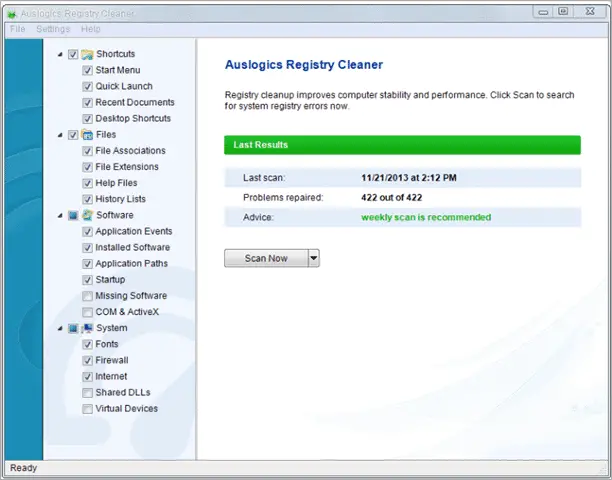Enable the Virtual Devices checkbox
Screen dimensions: 612x480
tap(87, 409)
